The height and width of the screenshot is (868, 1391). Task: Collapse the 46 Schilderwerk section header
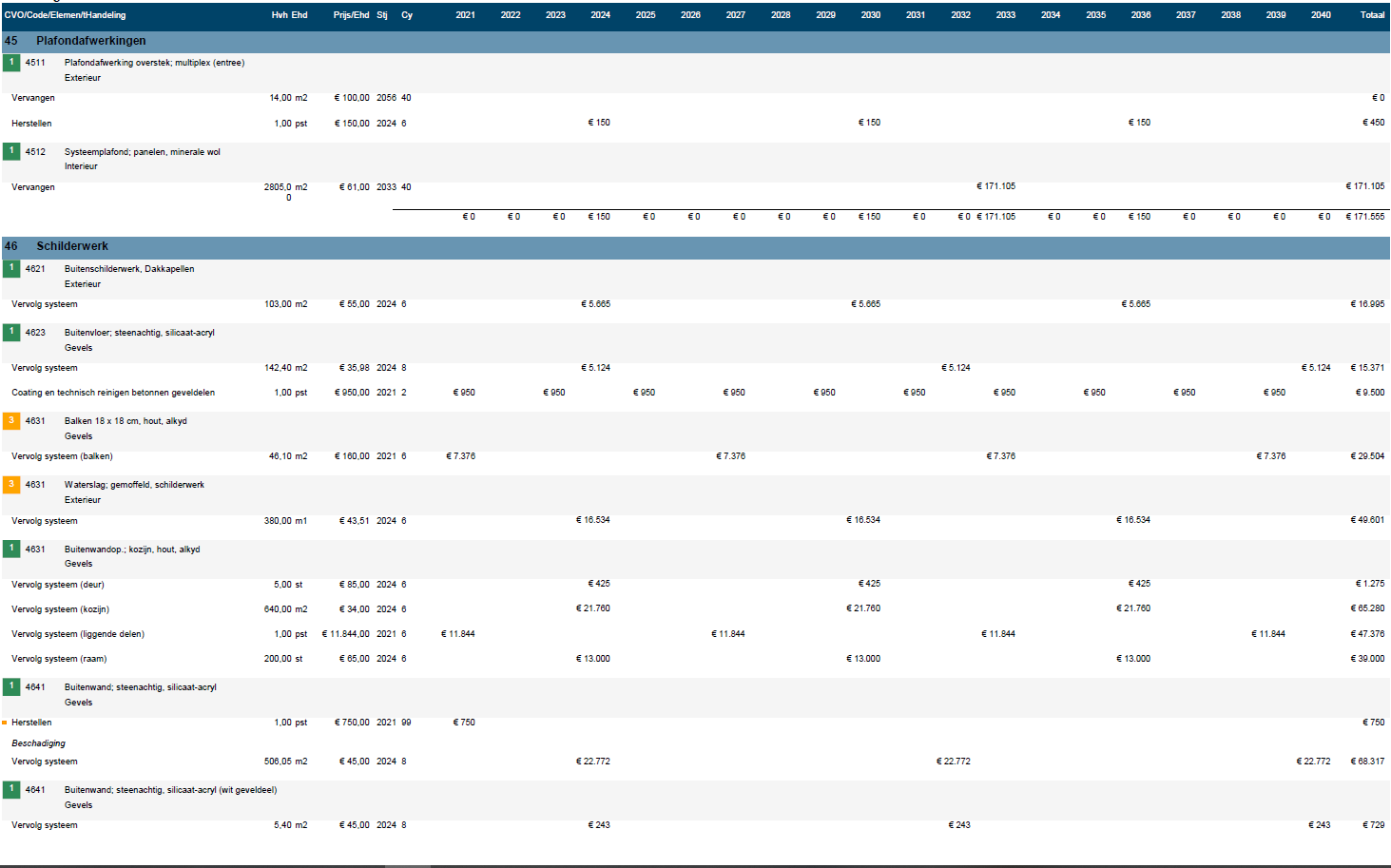(x=71, y=246)
